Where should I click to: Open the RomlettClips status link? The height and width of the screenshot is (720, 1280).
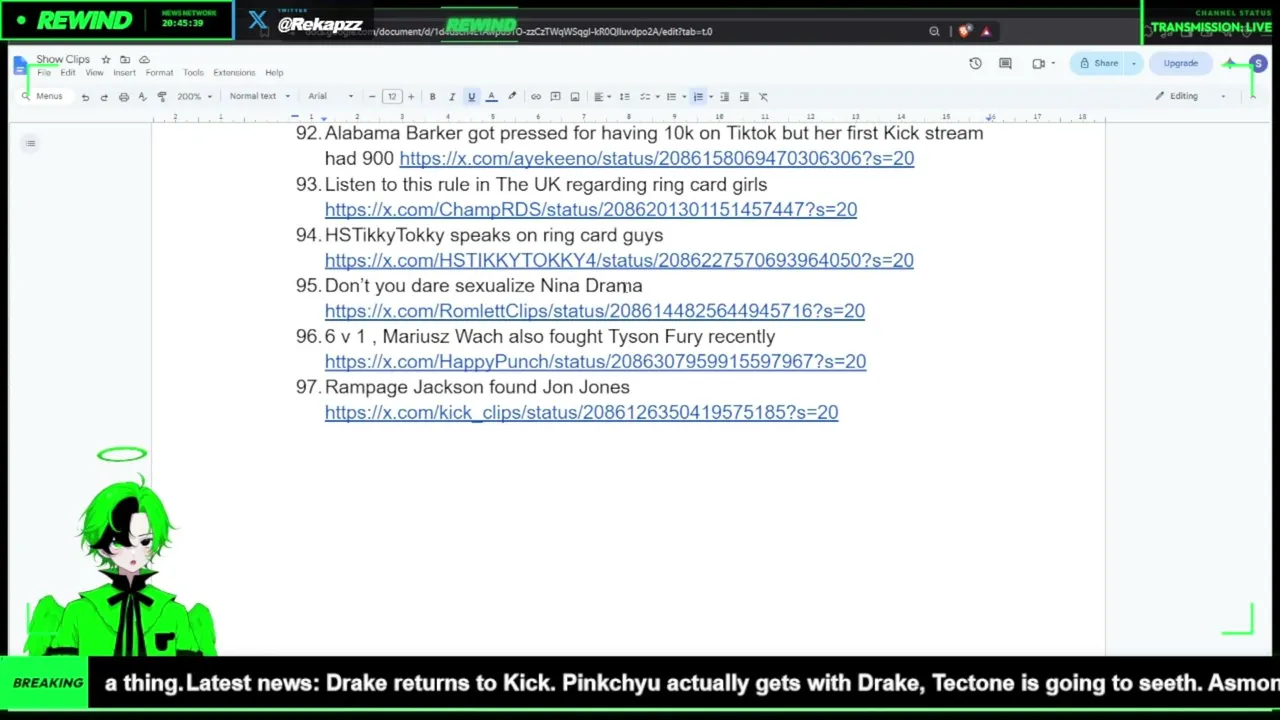click(x=595, y=311)
